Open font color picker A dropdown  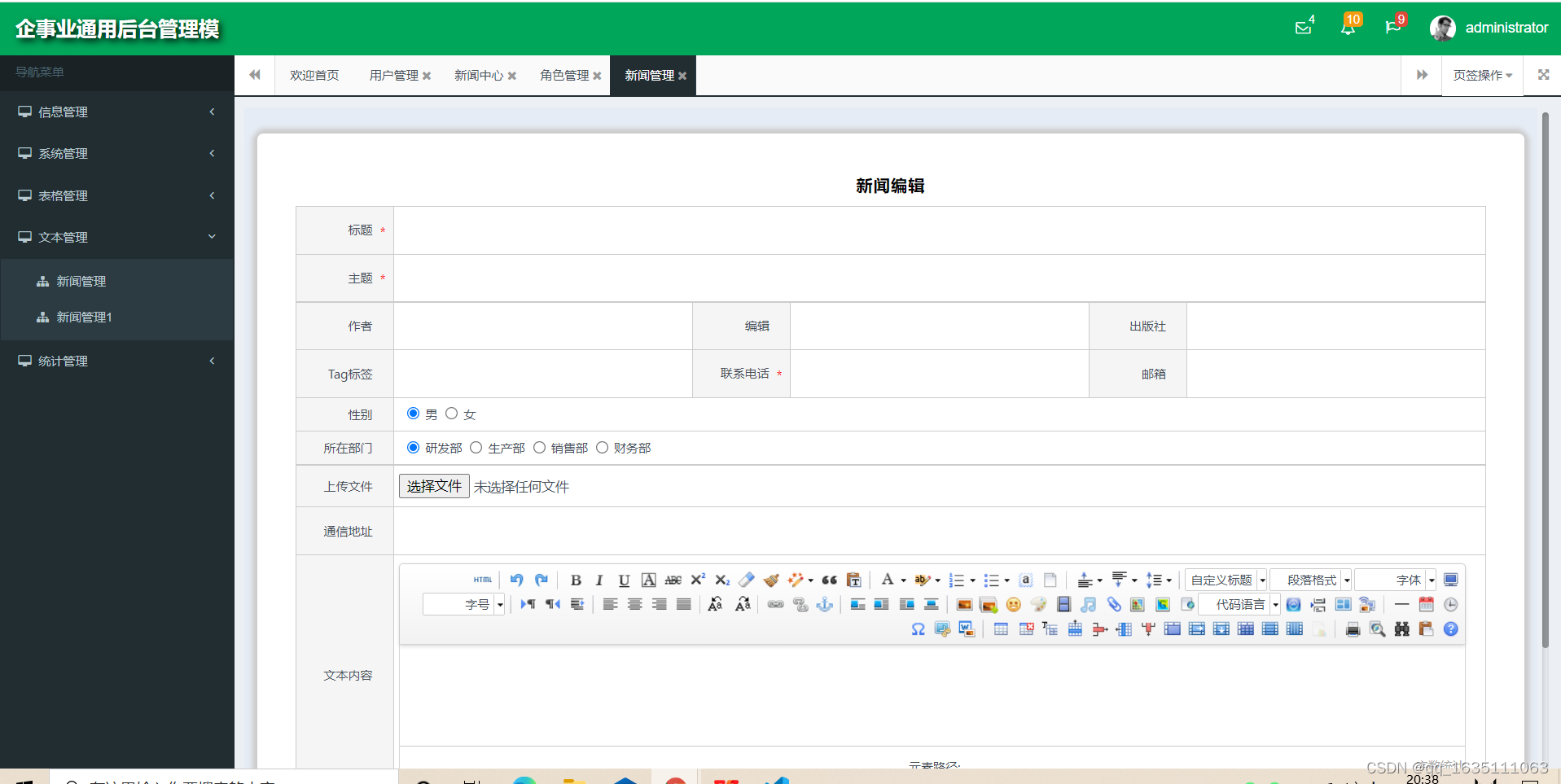tap(893, 580)
